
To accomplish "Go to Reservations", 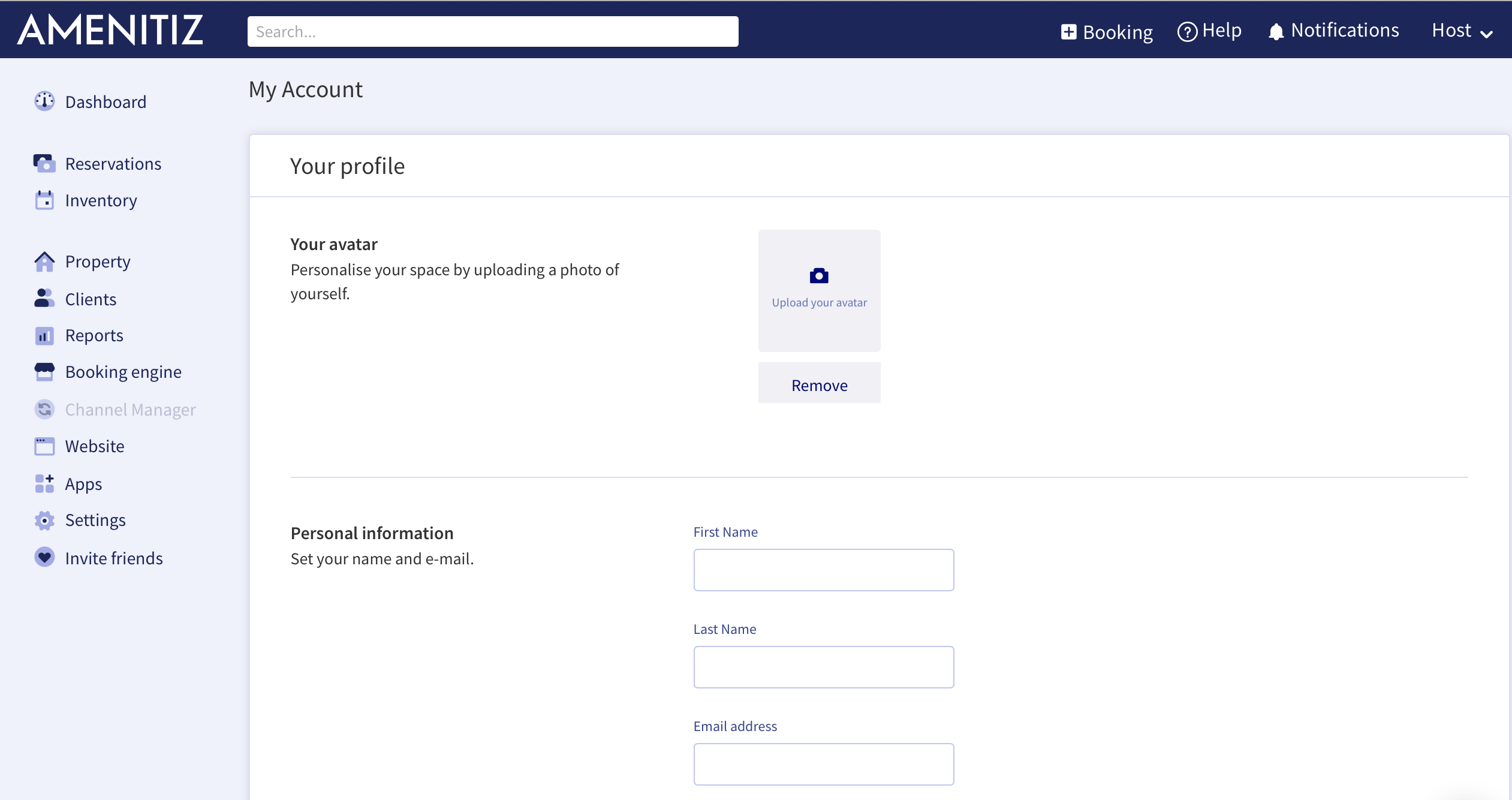I will pos(113,164).
